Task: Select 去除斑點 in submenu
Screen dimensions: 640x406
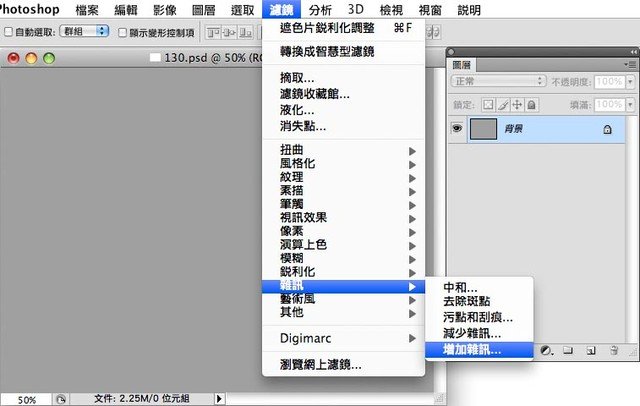Action: click(479, 302)
